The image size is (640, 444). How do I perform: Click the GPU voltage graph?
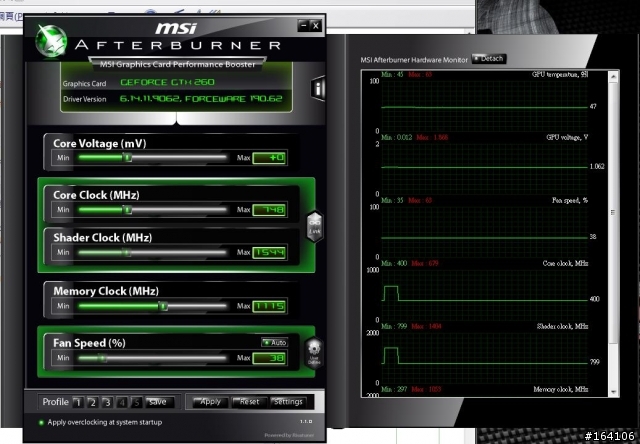click(x=484, y=169)
